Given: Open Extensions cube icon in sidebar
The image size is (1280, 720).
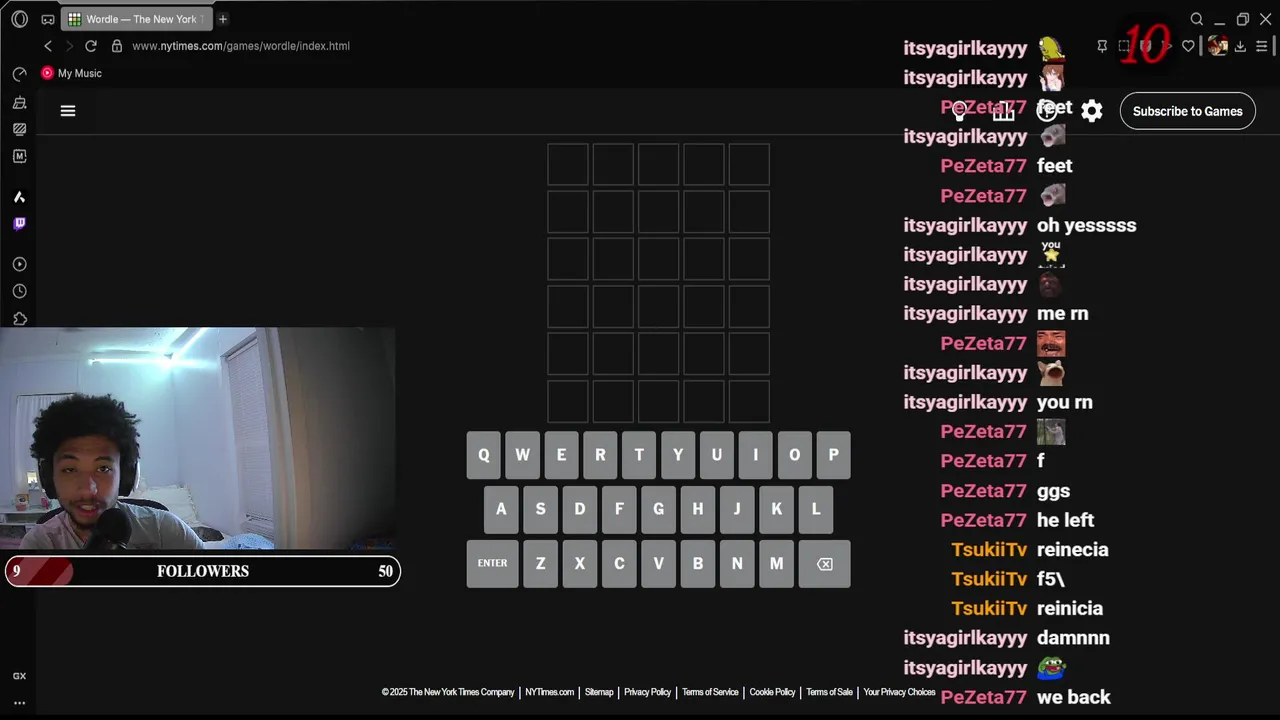Looking at the screenshot, I should coord(19,319).
